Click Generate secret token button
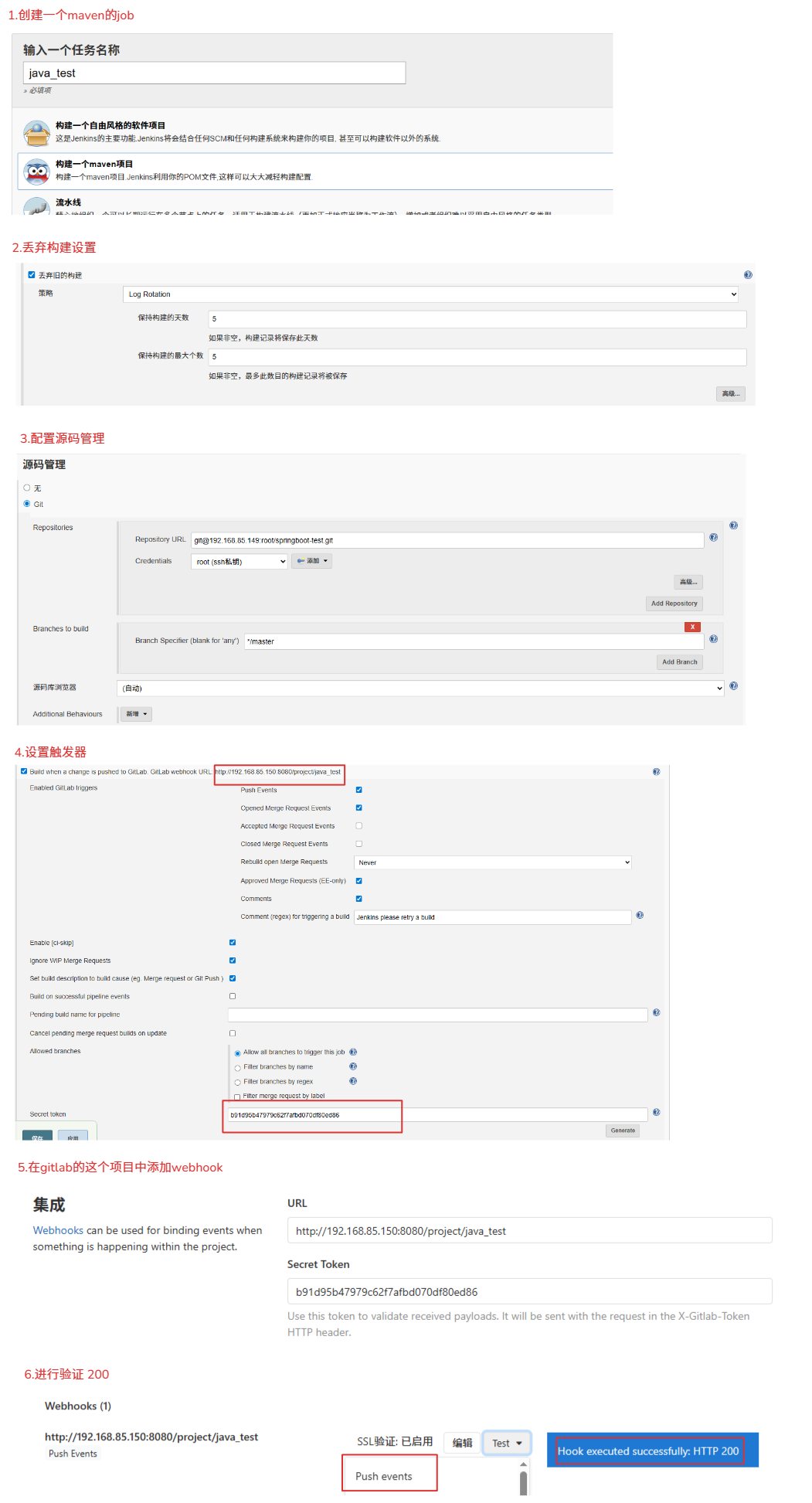 point(623,1131)
